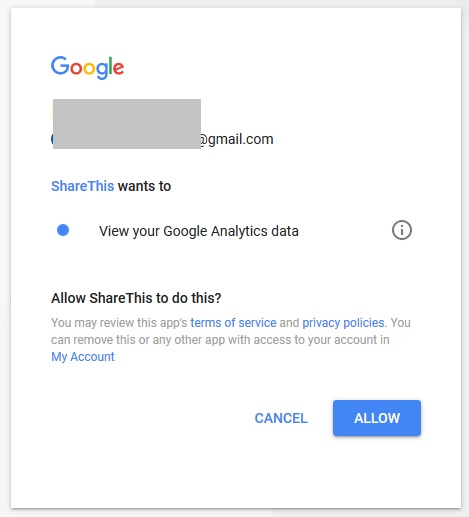Screen dimensions: 469x517
Task: Open the ShareThis app name link
Action: pyautogui.click(x=82, y=186)
